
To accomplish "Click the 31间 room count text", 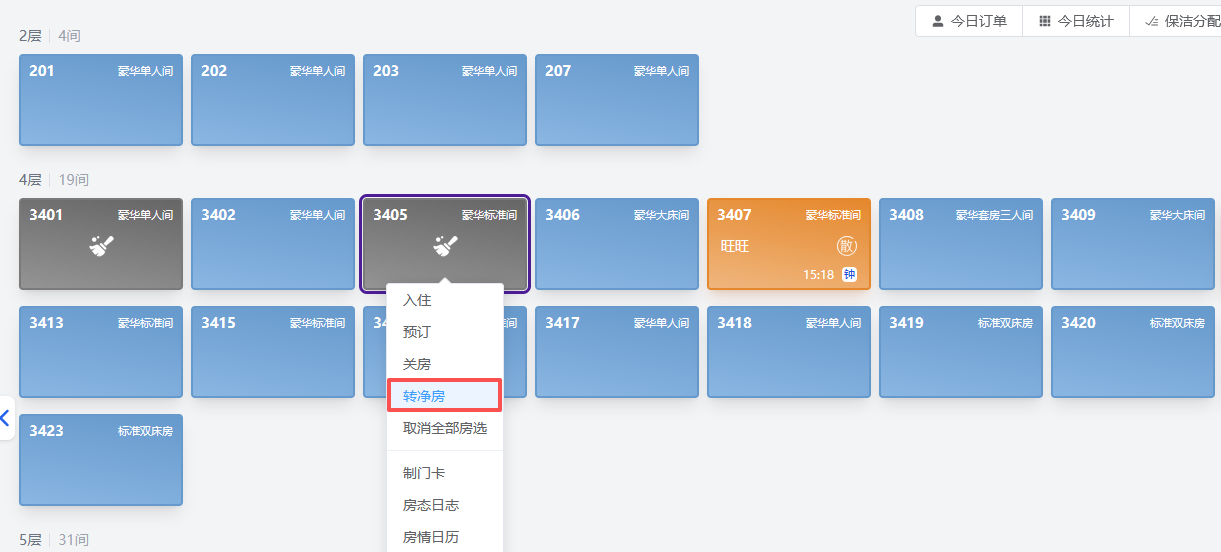I will [x=73, y=540].
